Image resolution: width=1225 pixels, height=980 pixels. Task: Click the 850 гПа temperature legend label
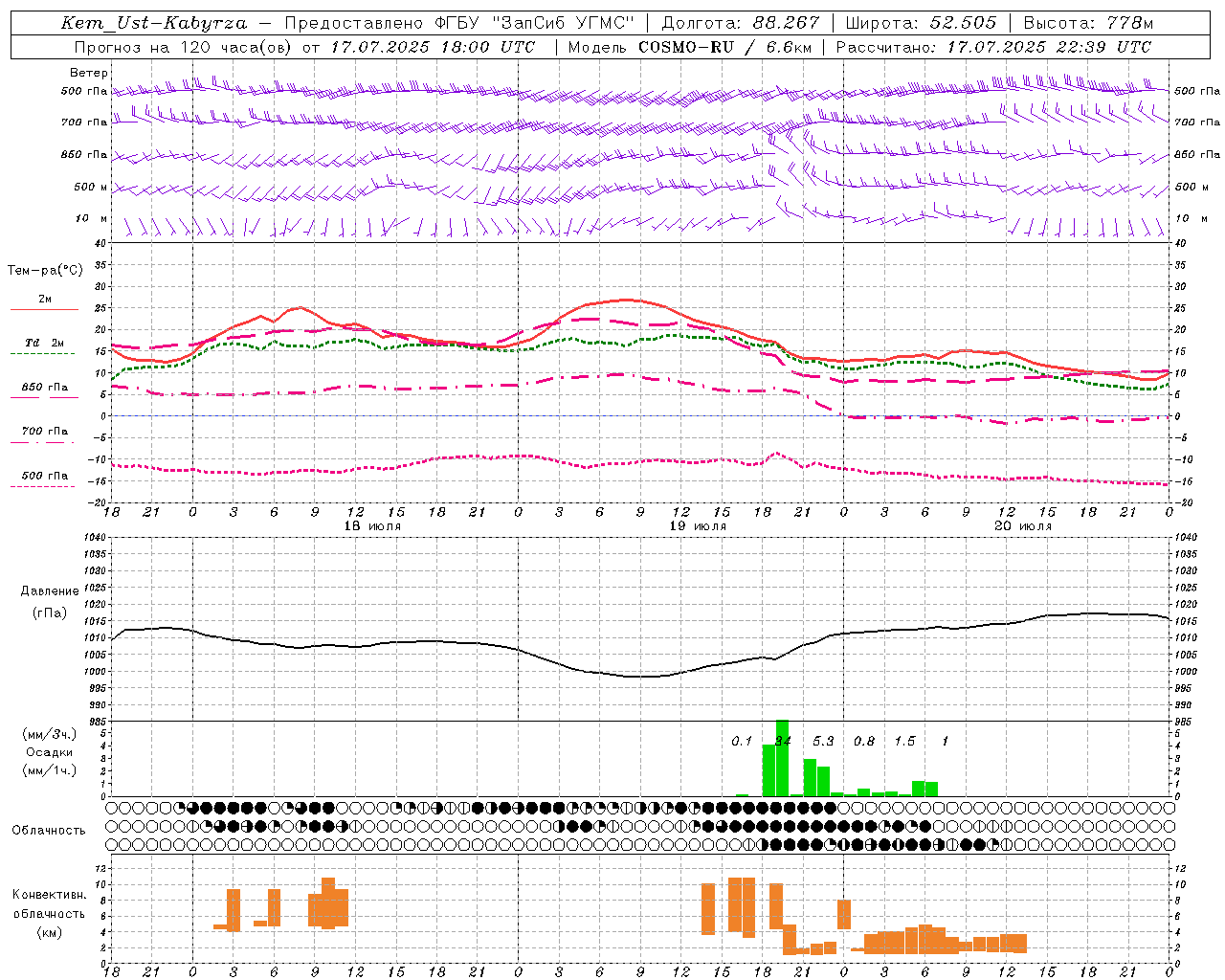coord(45,388)
